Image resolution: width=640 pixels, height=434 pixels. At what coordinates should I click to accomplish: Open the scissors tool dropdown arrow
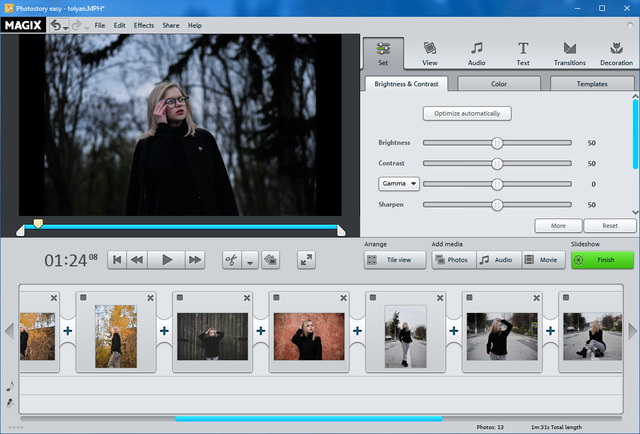pyautogui.click(x=250, y=261)
